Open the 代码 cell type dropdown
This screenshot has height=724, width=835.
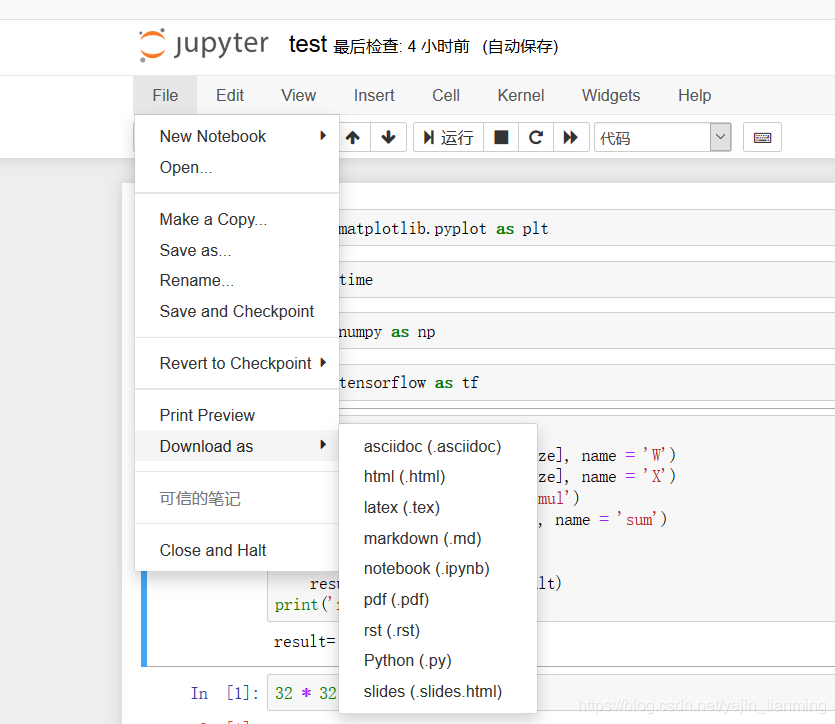point(662,138)
